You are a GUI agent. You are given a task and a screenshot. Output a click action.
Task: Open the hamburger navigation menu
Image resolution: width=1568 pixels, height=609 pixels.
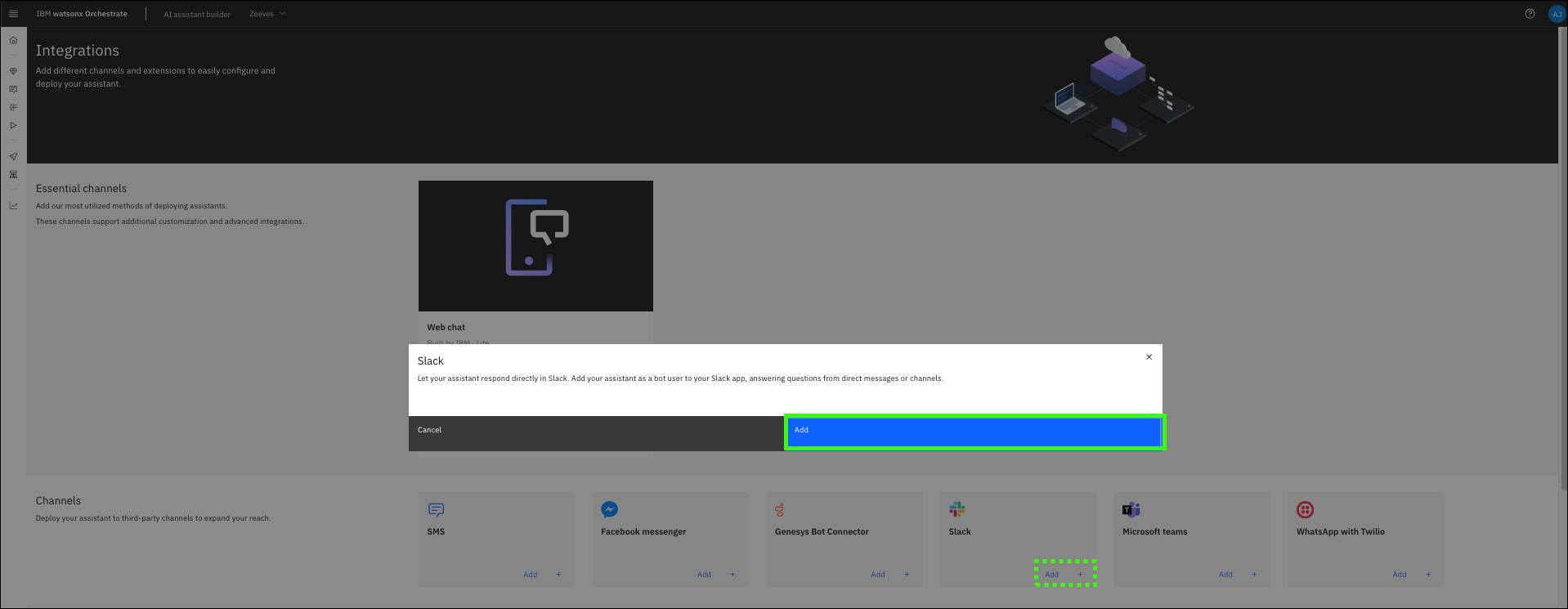pos(13,14)
